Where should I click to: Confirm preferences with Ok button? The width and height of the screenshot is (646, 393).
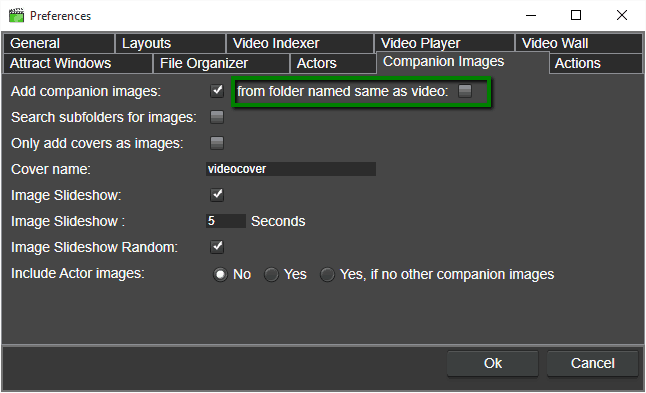tap(493, 363)
